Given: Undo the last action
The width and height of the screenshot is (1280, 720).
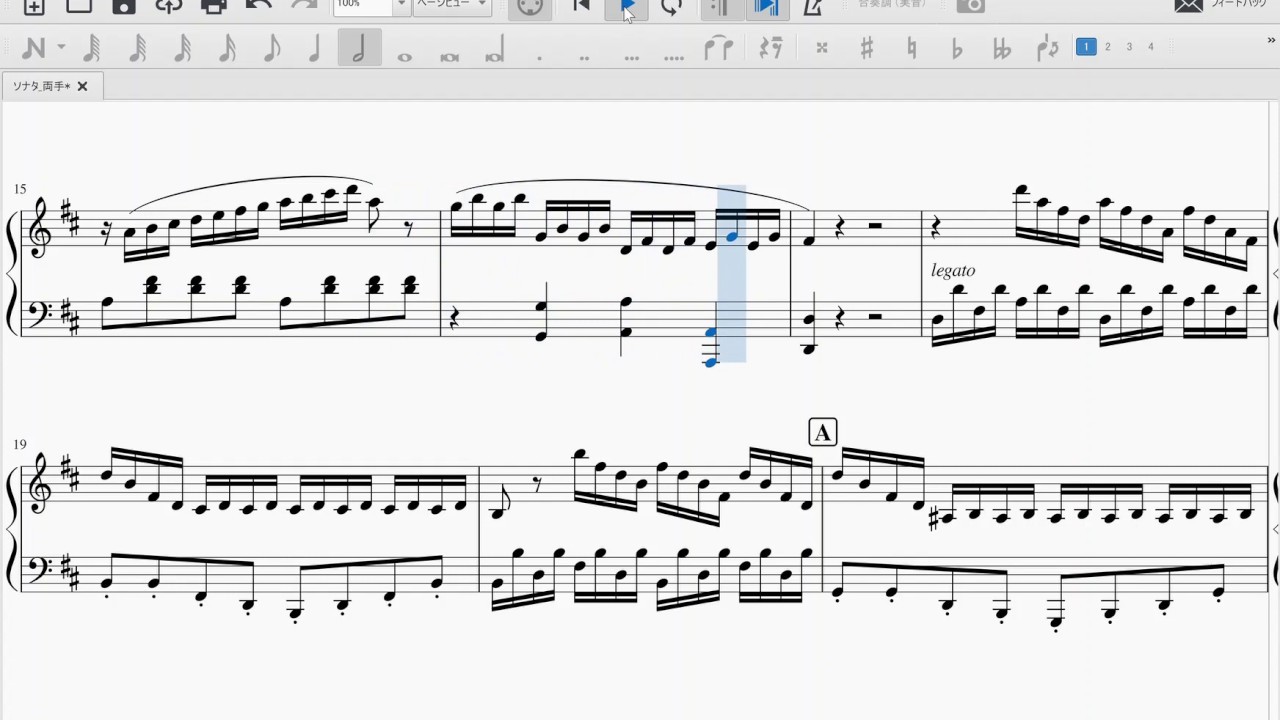Looking at the screenshot, I should pyautogui.click(x=258, y=6).
